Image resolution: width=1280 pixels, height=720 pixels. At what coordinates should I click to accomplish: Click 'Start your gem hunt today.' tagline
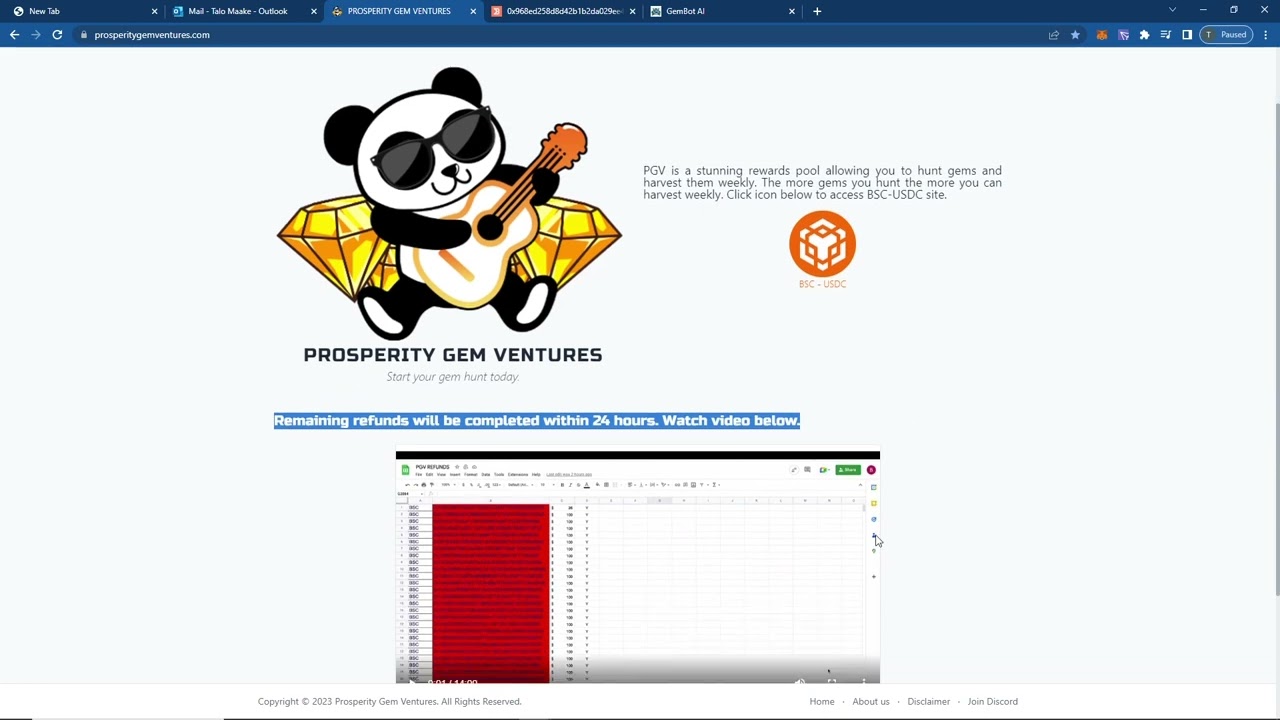453,377
